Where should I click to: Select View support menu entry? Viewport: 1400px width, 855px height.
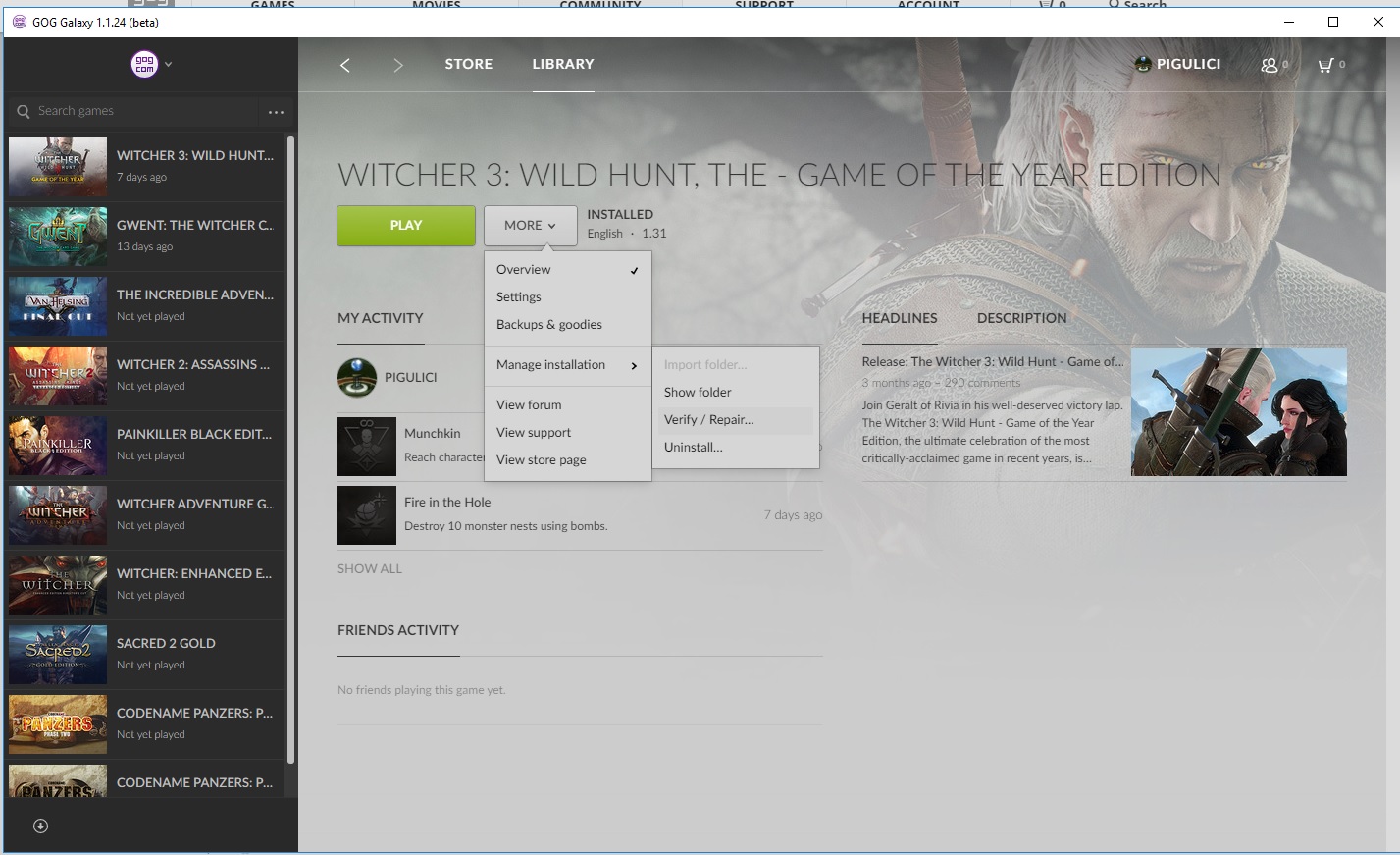[567, 432]
